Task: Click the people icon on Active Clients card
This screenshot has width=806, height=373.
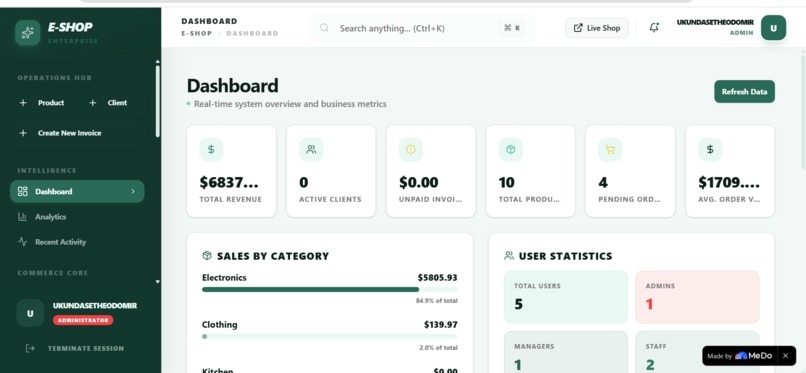Action: [311, 150]
